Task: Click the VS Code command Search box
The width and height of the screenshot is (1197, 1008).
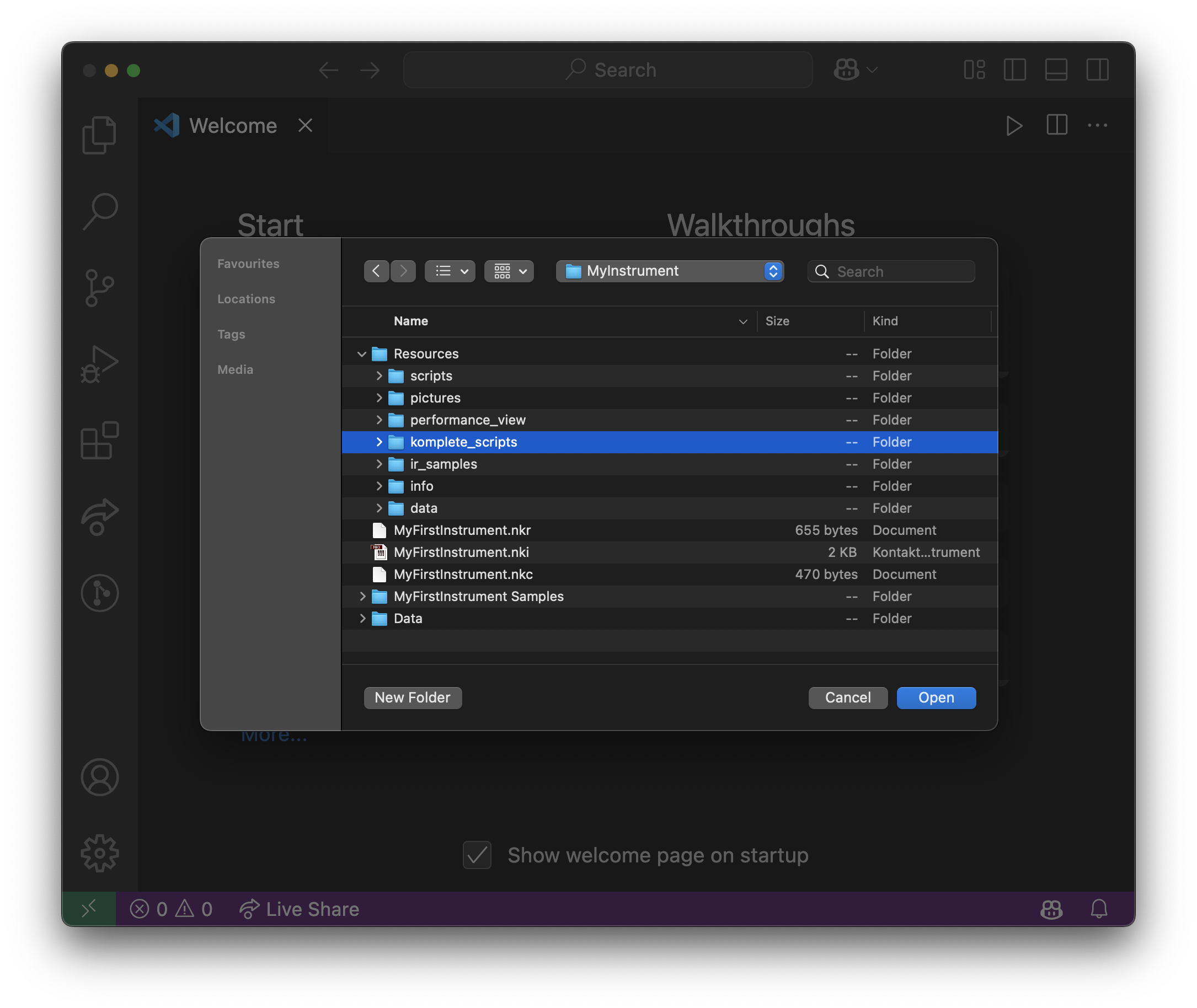Action: [x=608, y=69]
